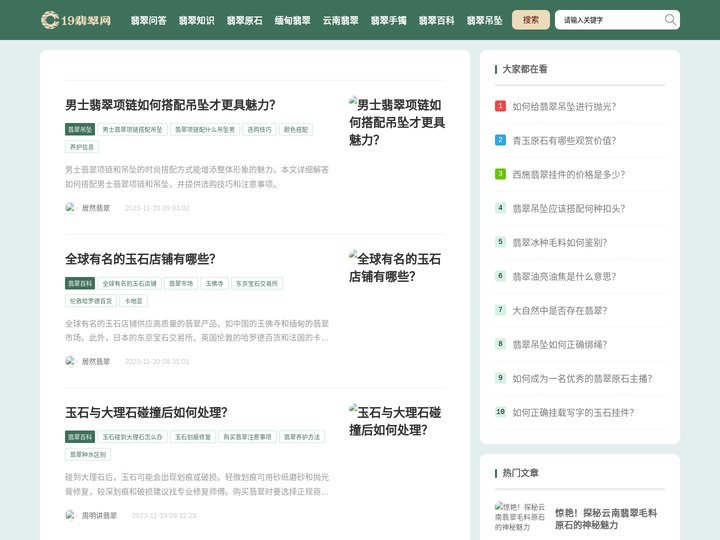Open ranked link 如何正确挂戴写字的玉石挂件?

[x=573, y=412]
